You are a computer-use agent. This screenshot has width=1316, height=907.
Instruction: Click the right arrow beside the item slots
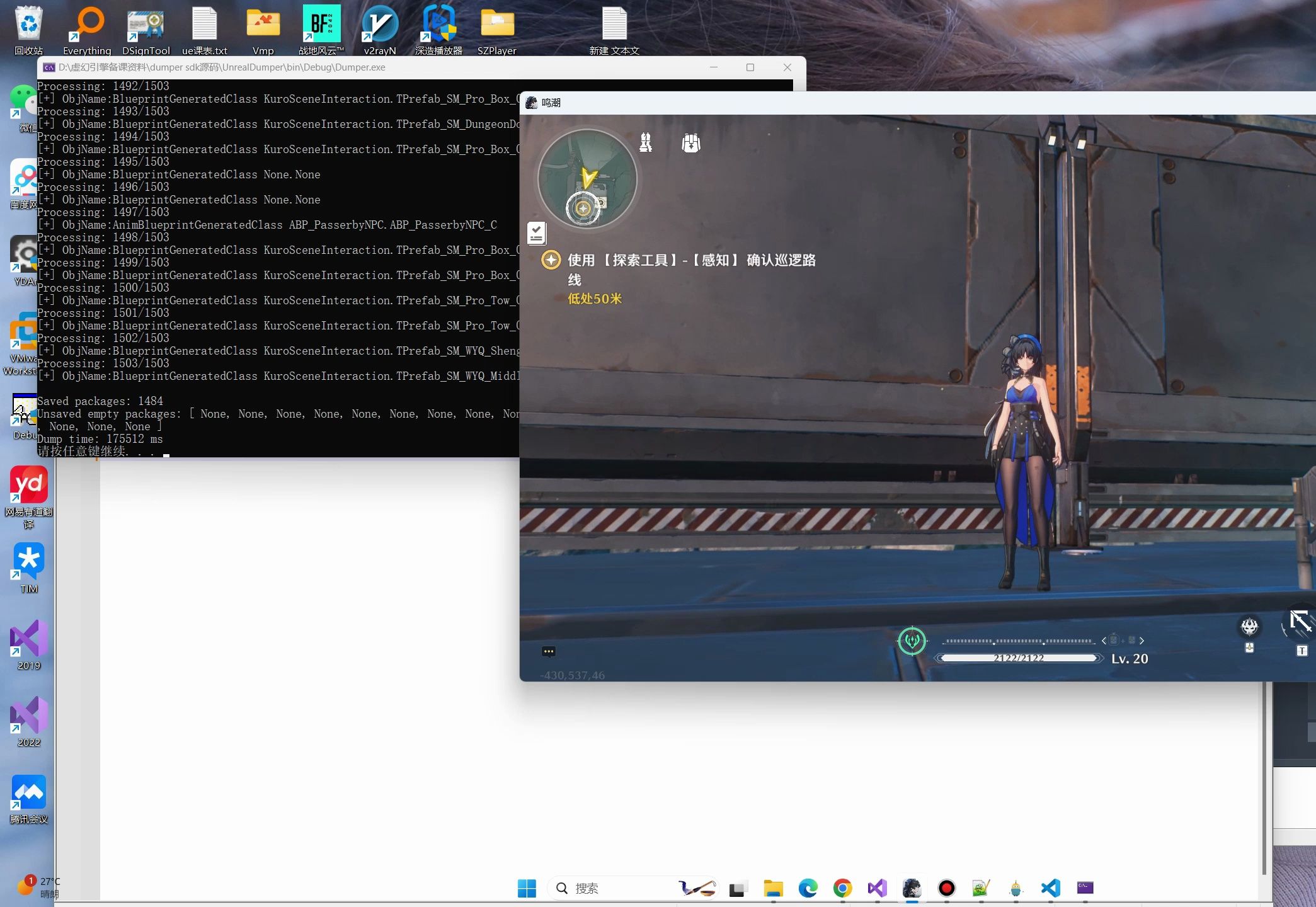click(x=1141, y=641)
